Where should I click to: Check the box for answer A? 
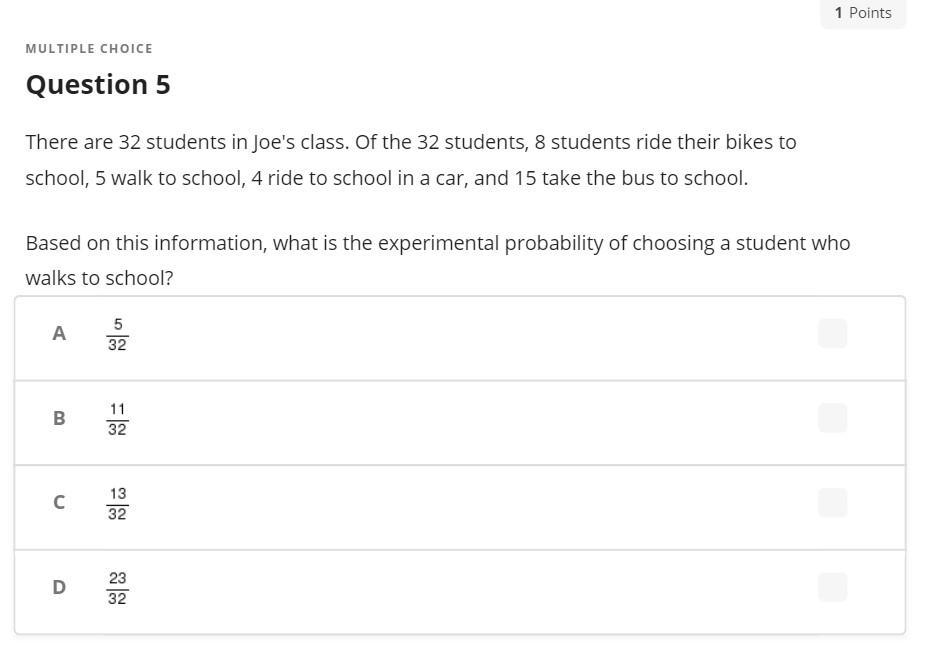click(832, 333)
